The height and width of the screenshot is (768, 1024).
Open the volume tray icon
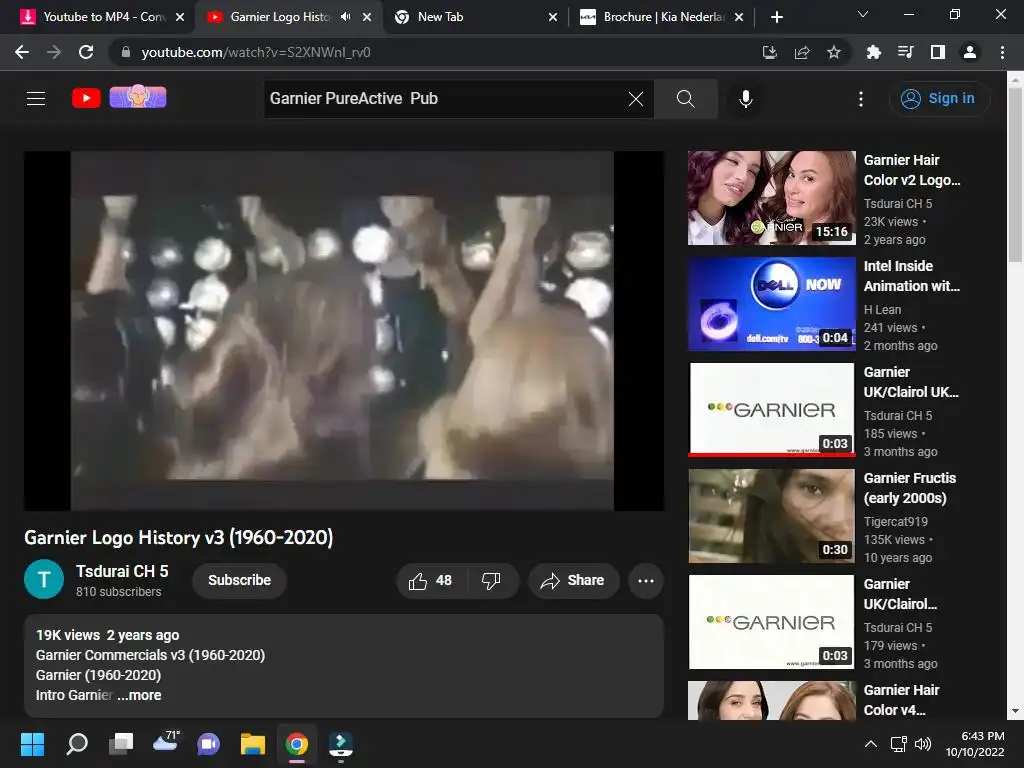(923, 744)
